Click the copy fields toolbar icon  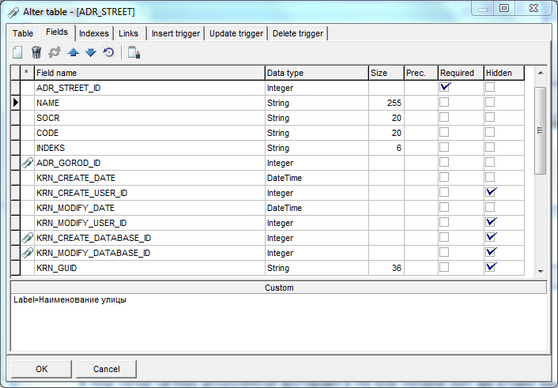(134, 53)
